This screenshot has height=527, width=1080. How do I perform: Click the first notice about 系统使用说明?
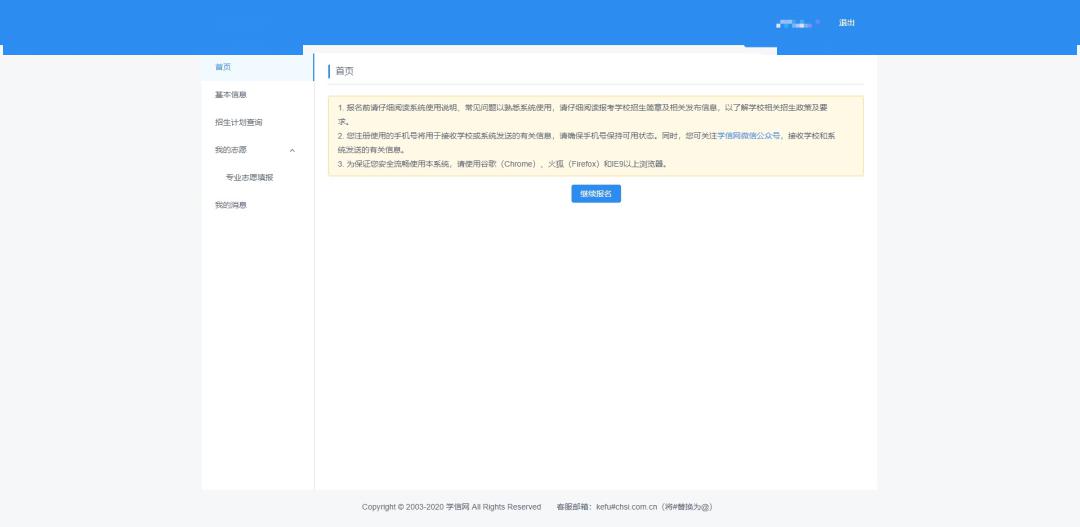tap(590, 107)
